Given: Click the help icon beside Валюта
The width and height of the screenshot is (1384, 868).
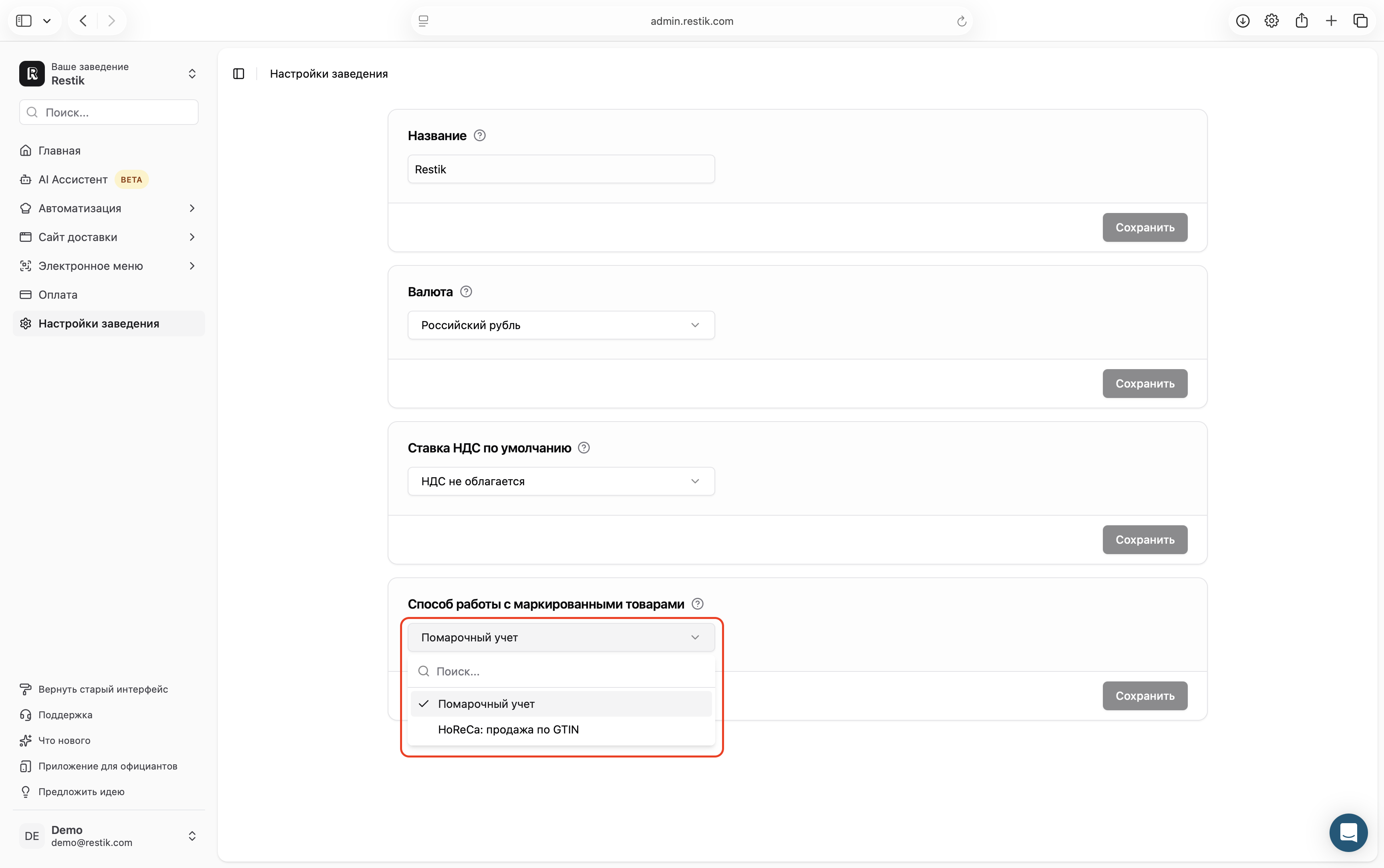Looking at the screenshot, I should click(x=466, y=291).
